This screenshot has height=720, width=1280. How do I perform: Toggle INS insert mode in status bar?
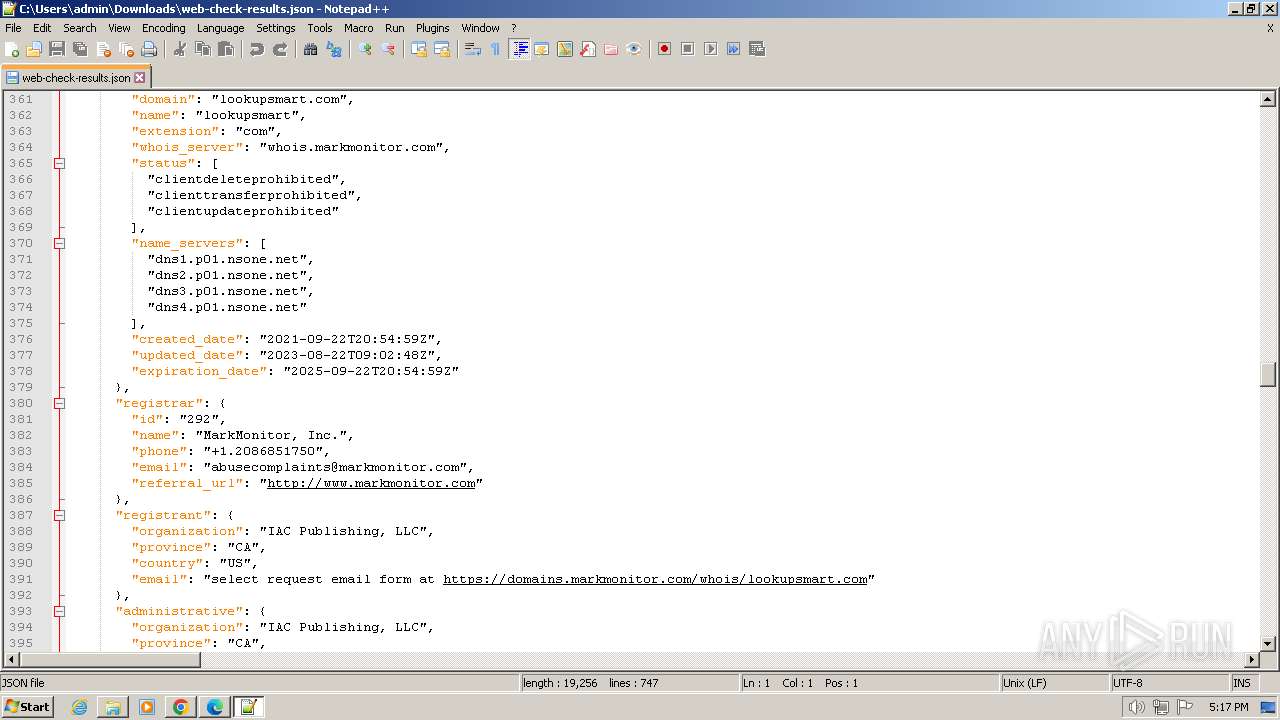pos(1243,683)
